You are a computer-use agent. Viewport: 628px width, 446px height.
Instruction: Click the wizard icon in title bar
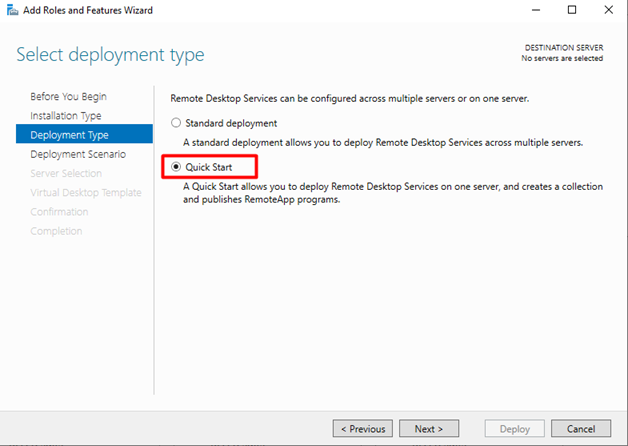coord(12,10)
